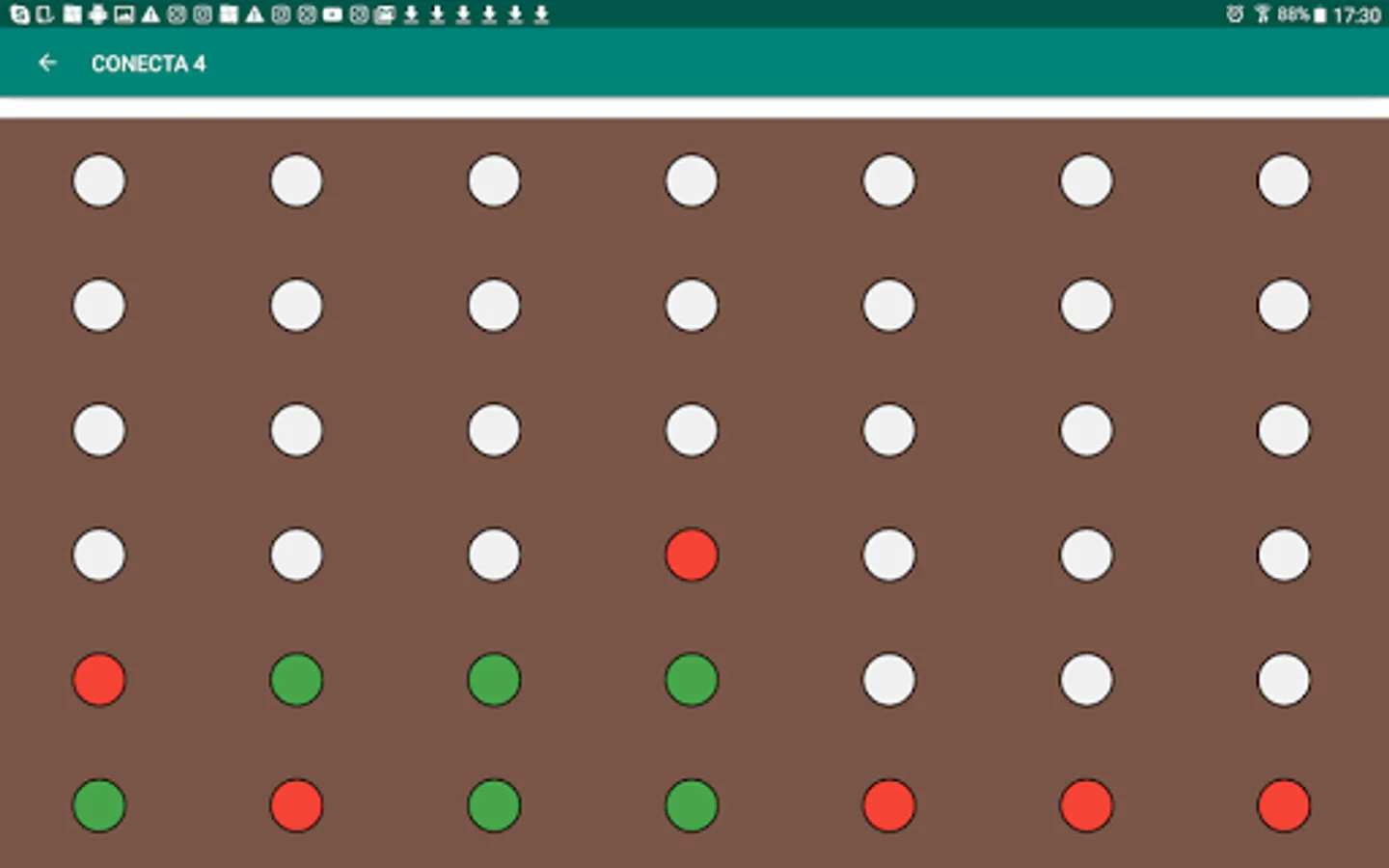1389x868 pixels.
Task: Tap the red disc in the fourth column
Action: [x=691, y=556]
